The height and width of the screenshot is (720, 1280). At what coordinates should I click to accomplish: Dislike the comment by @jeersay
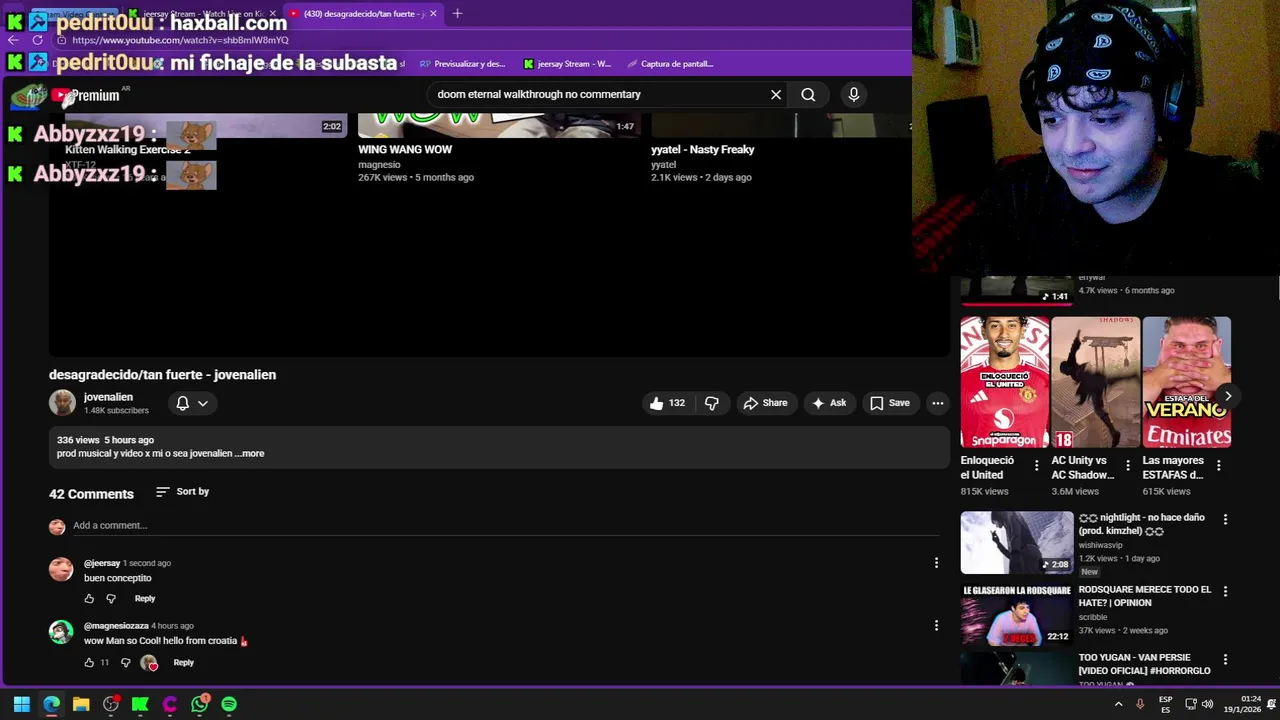point(111,599)
